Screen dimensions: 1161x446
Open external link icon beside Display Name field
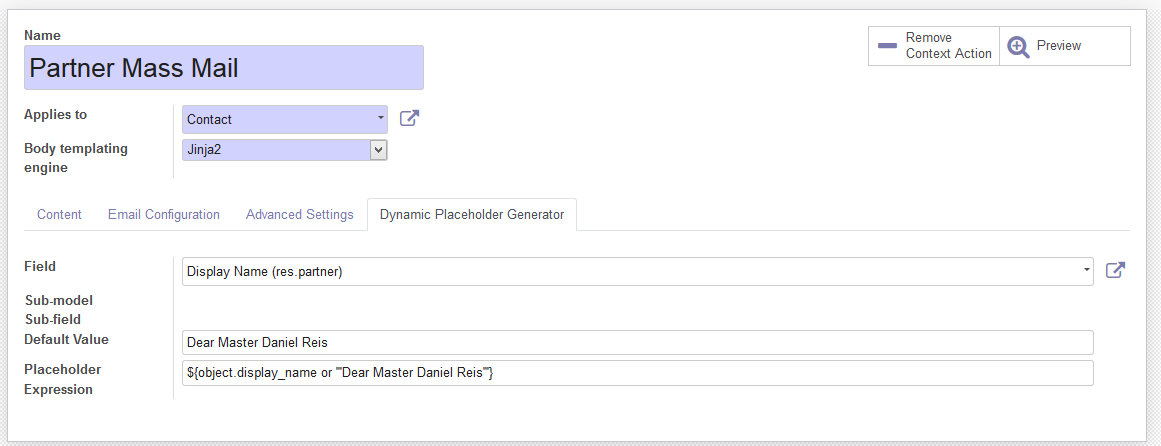(1115, 270)
